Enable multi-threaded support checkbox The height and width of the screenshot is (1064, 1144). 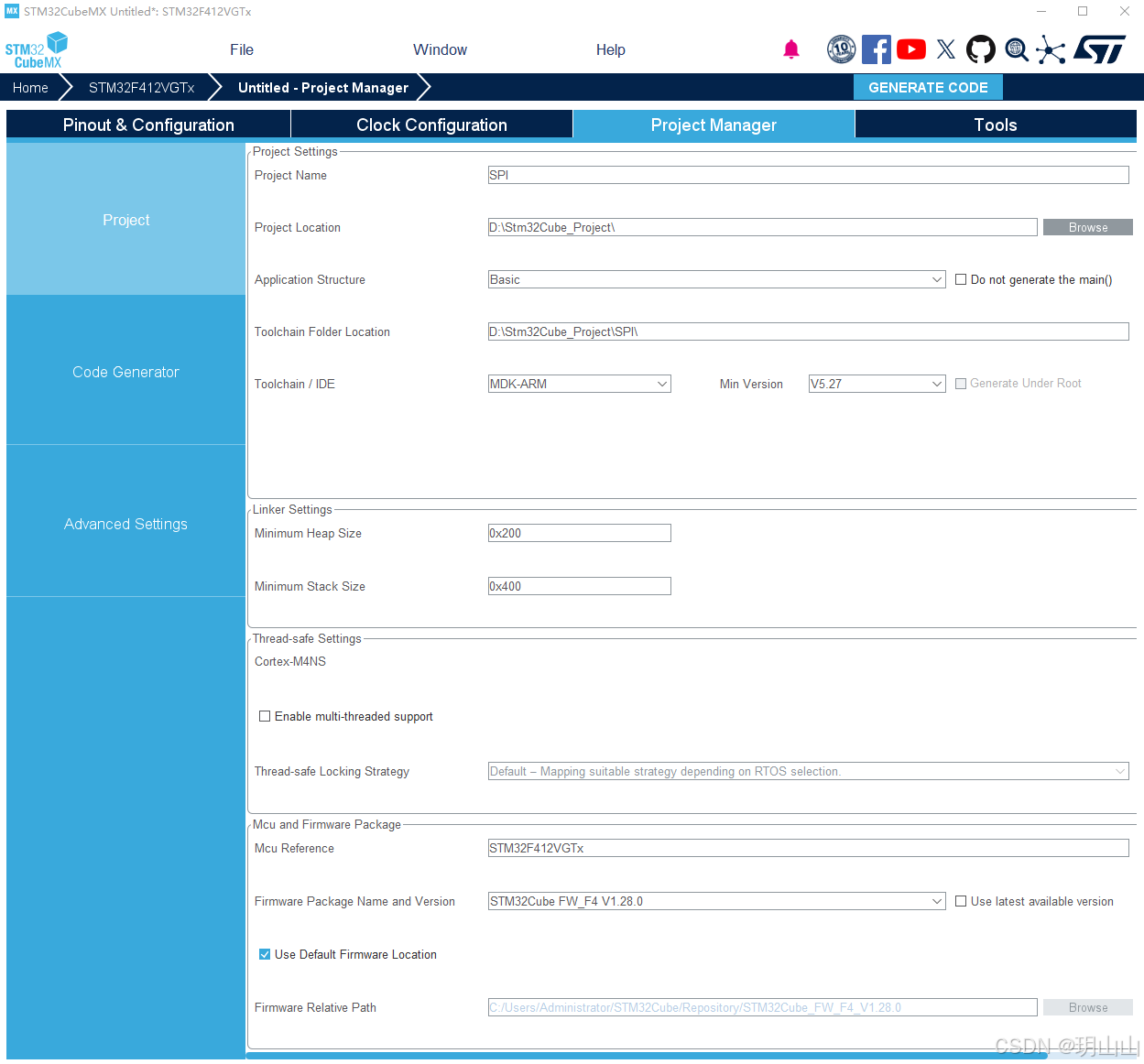tap(265, 716)
